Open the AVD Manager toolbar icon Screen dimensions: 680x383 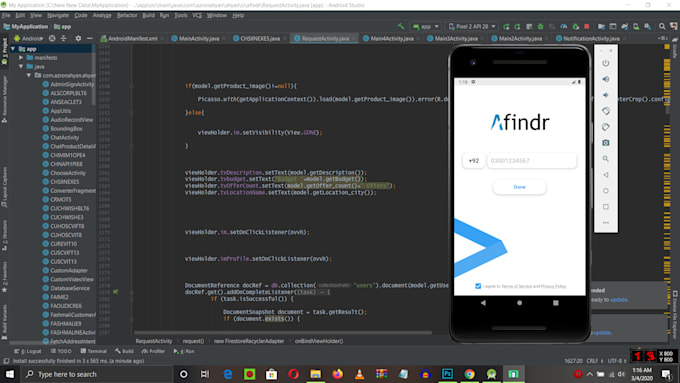636,26
